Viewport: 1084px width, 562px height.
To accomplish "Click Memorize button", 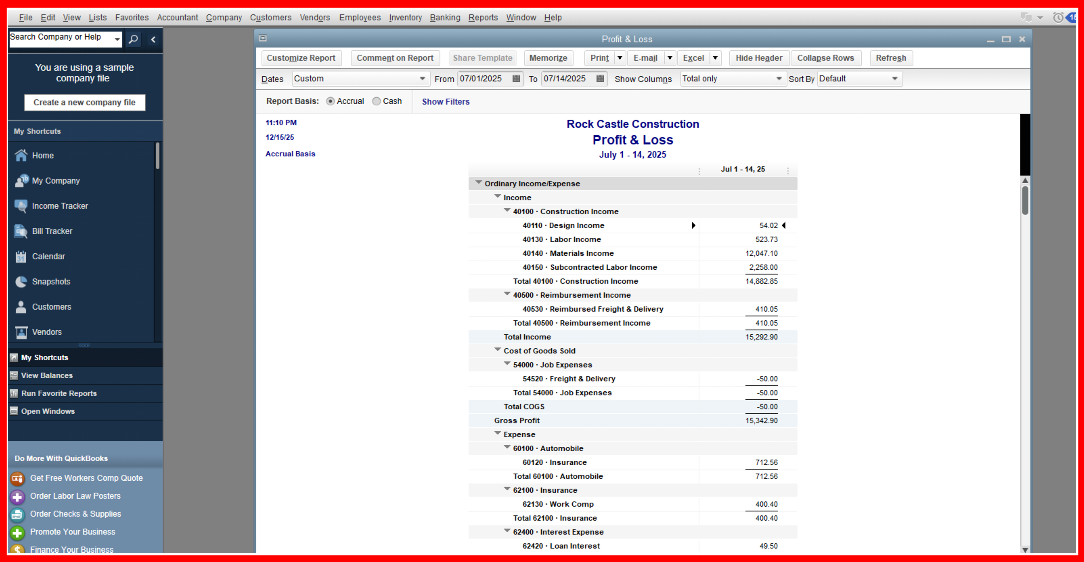I will (x=548, y=58).
